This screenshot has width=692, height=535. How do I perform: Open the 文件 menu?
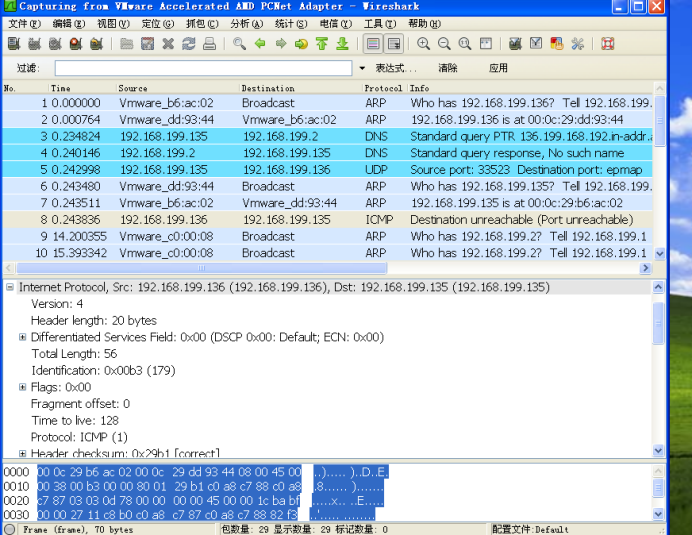coord(25,24)
